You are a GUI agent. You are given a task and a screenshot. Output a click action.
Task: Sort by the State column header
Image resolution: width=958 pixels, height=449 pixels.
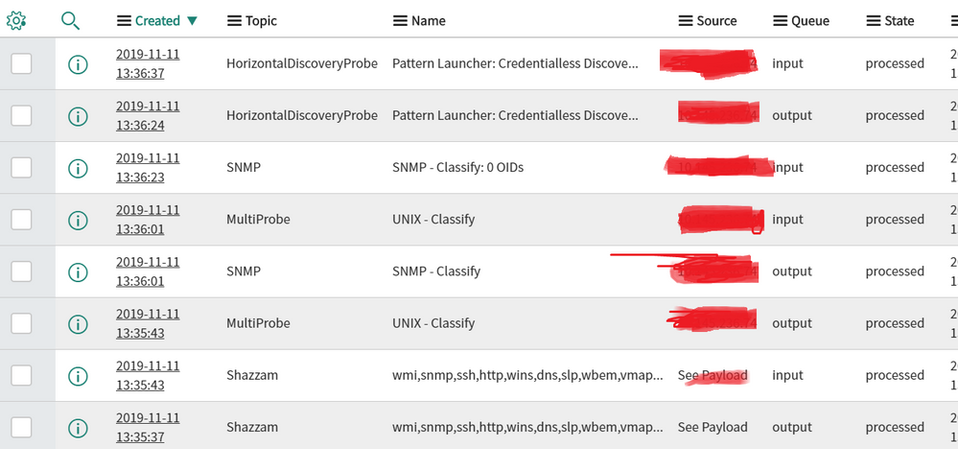coord(899,21)
